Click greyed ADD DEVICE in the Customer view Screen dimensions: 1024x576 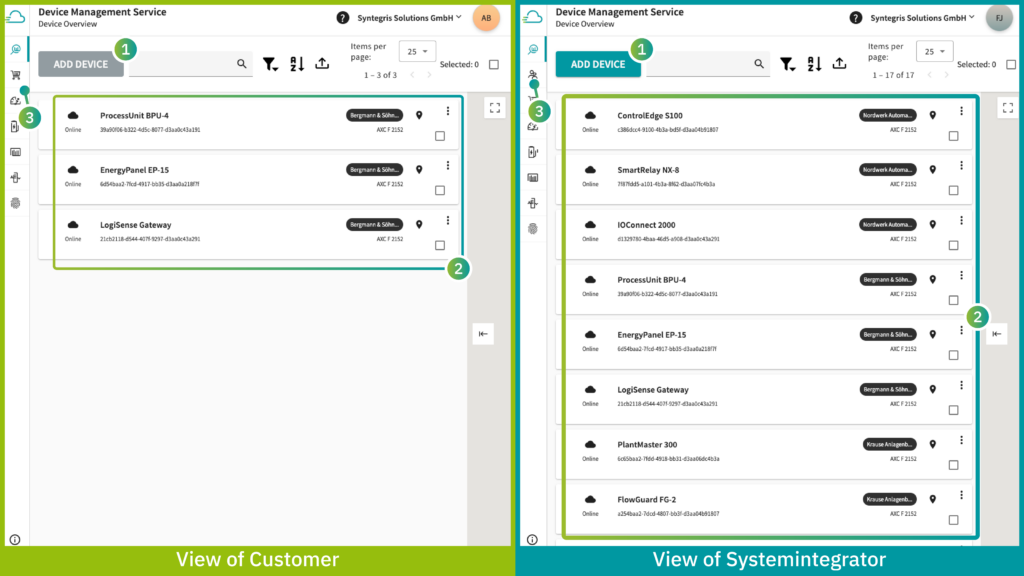tap(80, 64)
